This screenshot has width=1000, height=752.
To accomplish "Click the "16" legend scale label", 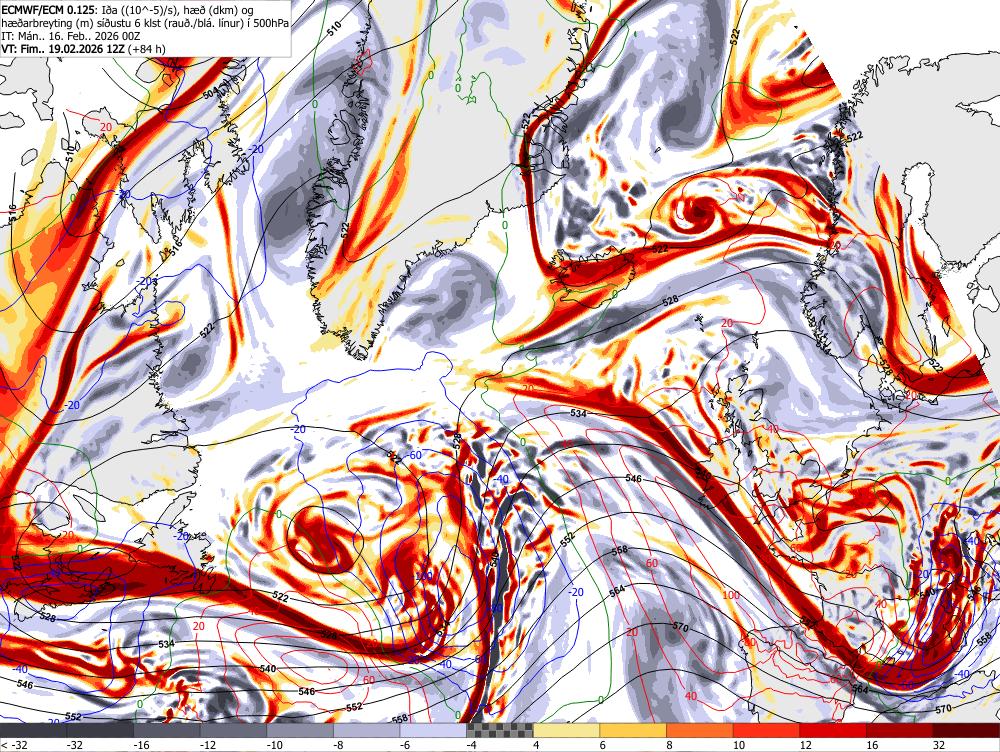I will [872, 745].
